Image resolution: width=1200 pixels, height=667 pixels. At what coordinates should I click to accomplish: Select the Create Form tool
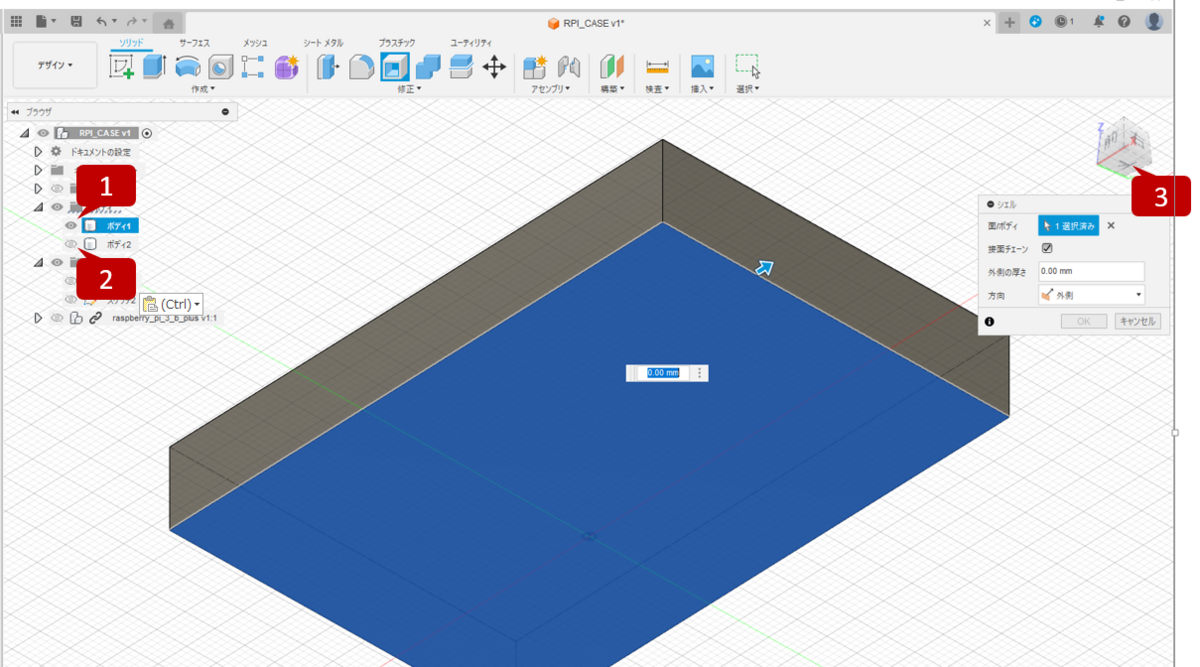(x=286, y=67)
